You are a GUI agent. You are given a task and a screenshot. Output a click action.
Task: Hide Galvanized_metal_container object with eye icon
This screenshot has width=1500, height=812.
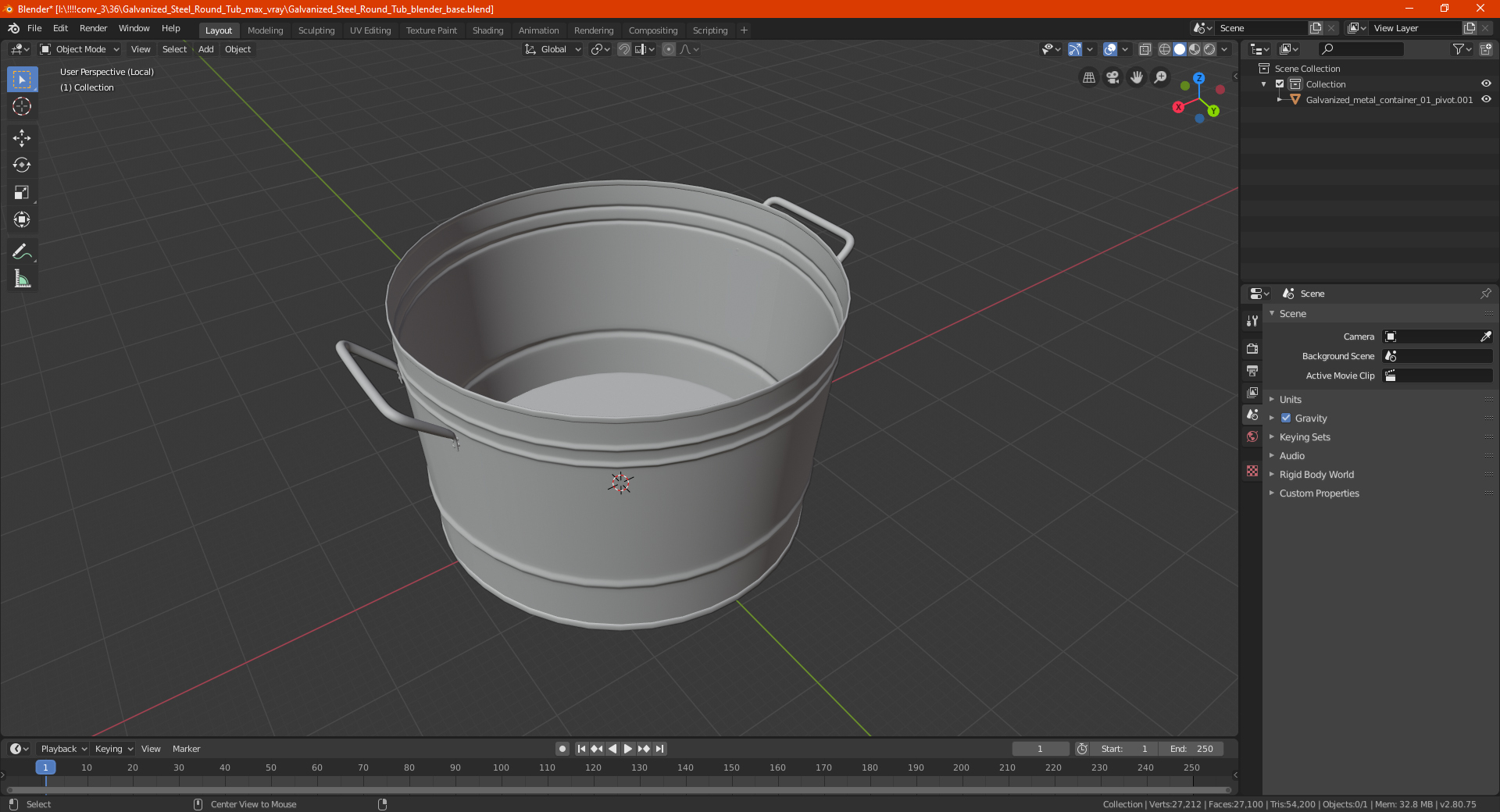pos(1486,99)
